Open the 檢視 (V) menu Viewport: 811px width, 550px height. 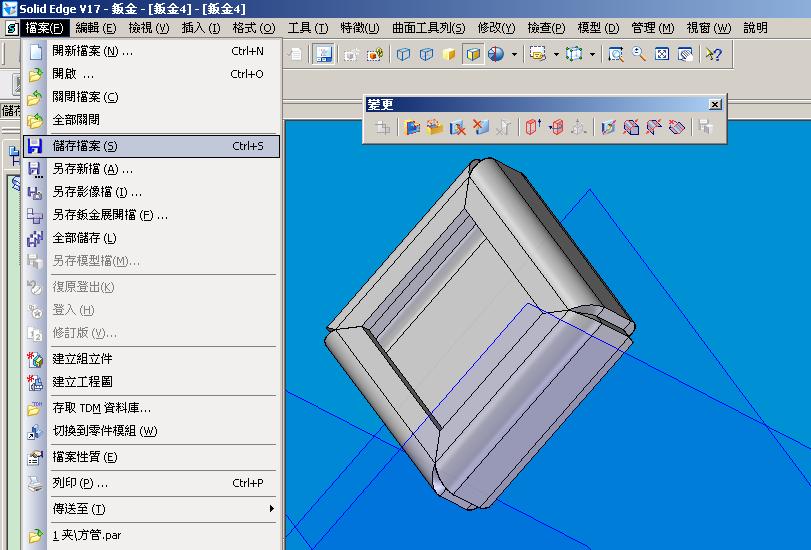pyautogui.click(x=149, y=28)
